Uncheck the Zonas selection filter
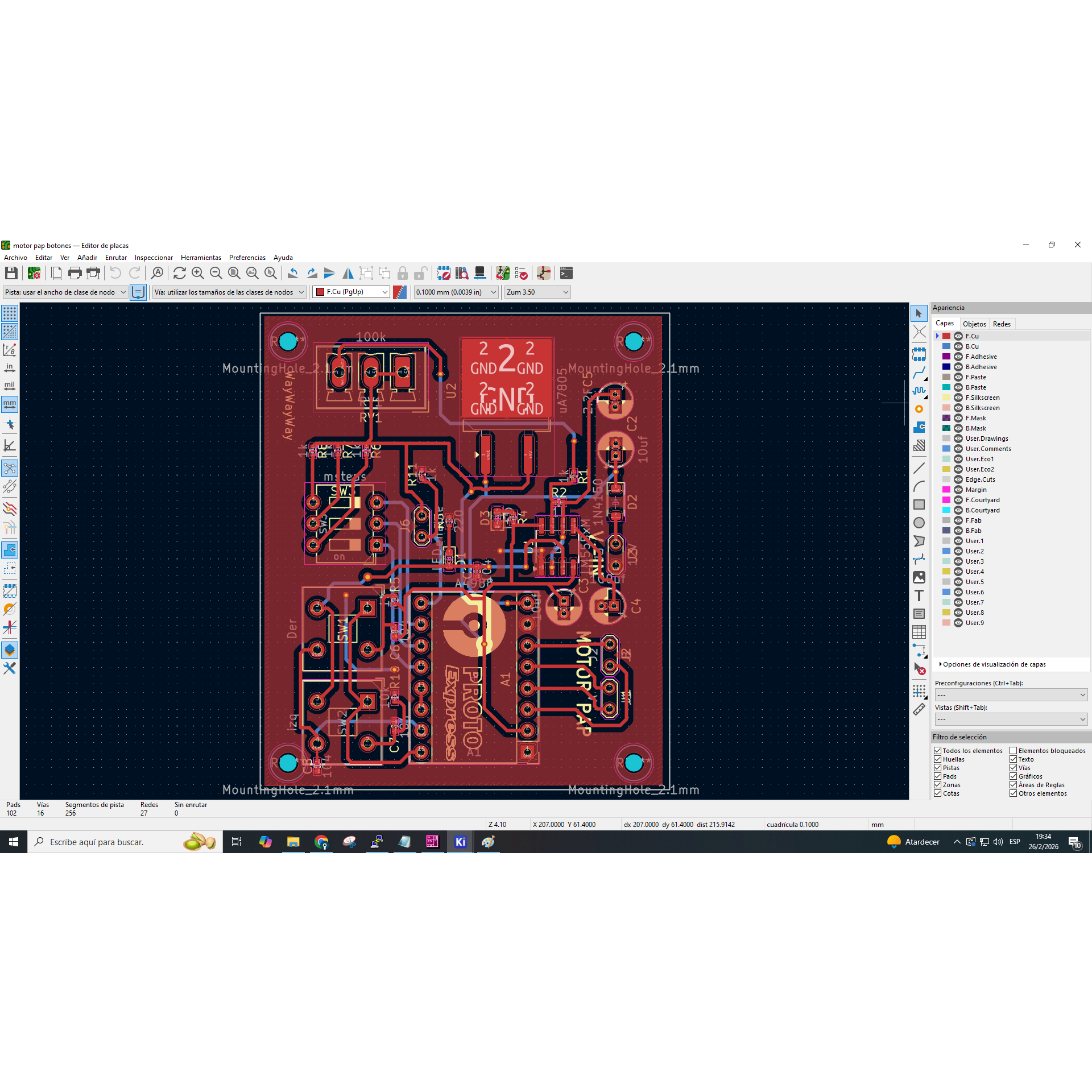 [x=938, y=785]
